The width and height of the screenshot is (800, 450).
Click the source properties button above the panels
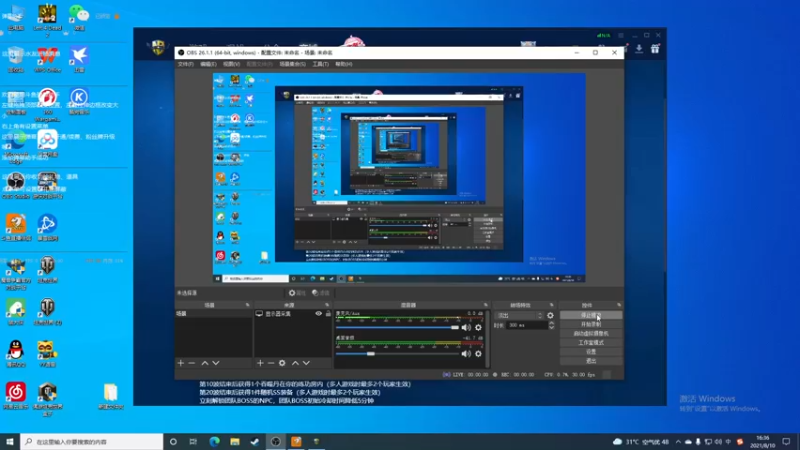pos(297,293)
